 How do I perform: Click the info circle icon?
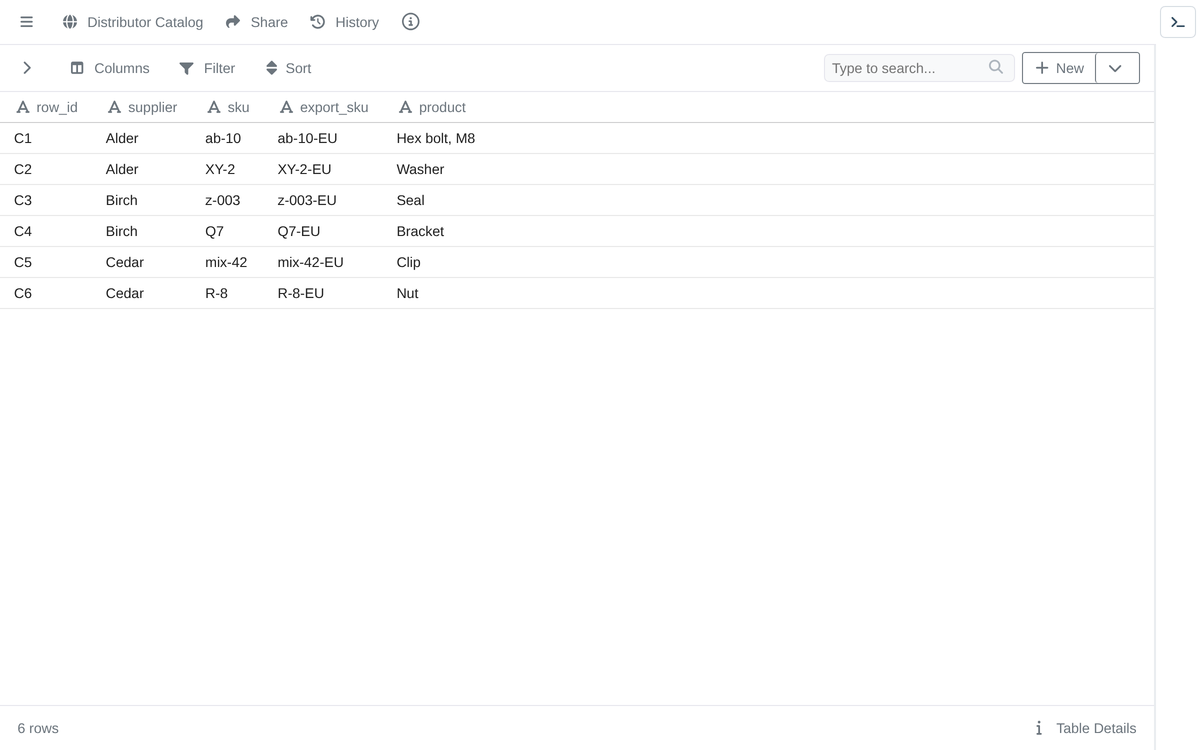tap(411, 22)
